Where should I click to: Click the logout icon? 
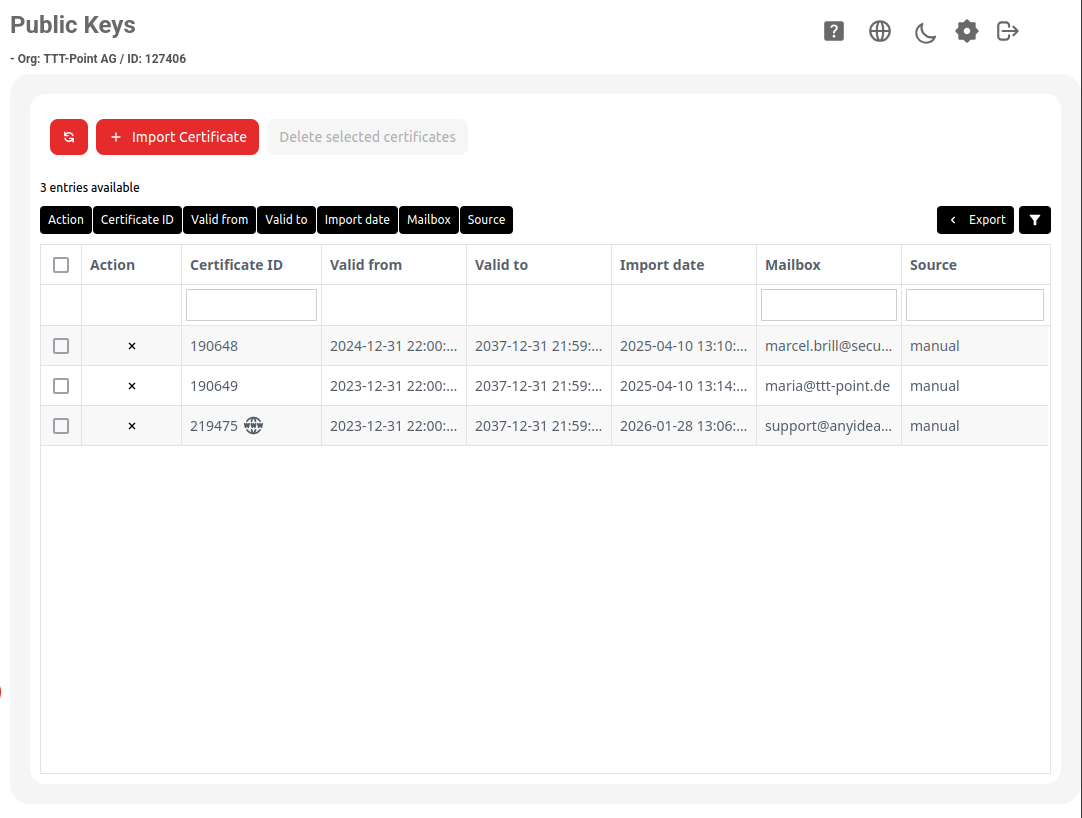(1008, 31)
